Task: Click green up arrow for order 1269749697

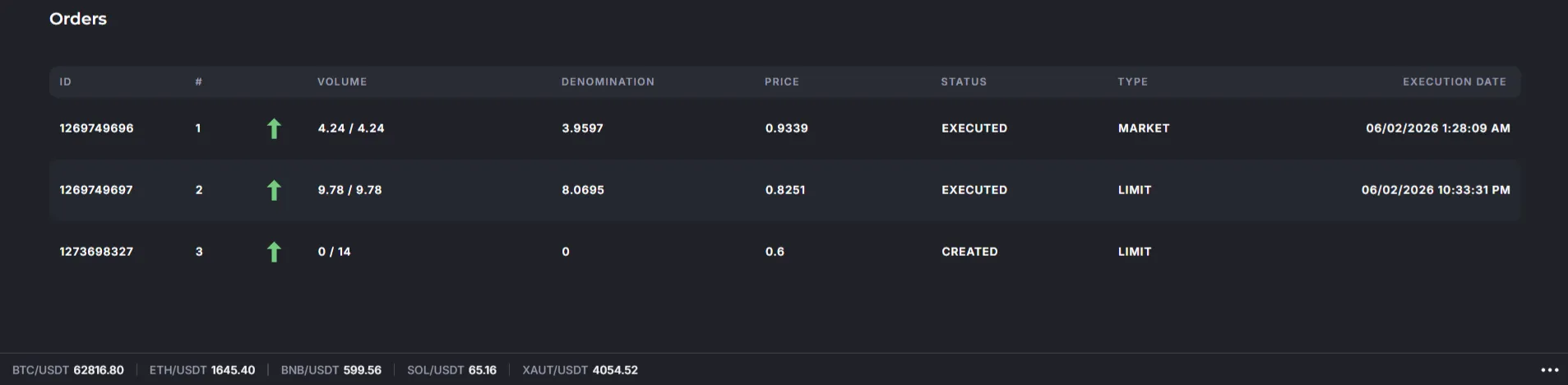Action: (274, 190)
